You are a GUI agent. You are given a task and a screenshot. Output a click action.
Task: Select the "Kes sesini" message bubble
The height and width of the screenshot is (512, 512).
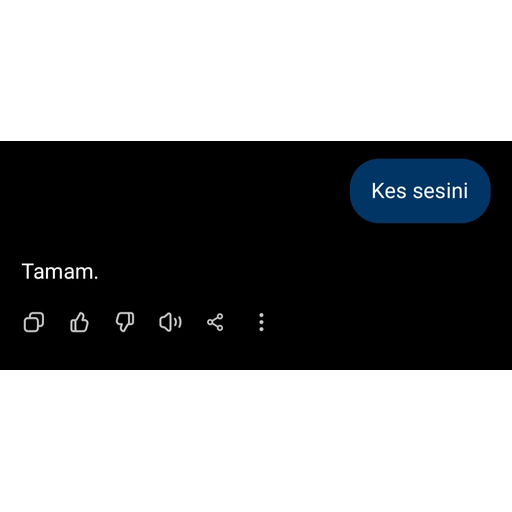pos(420,191)
